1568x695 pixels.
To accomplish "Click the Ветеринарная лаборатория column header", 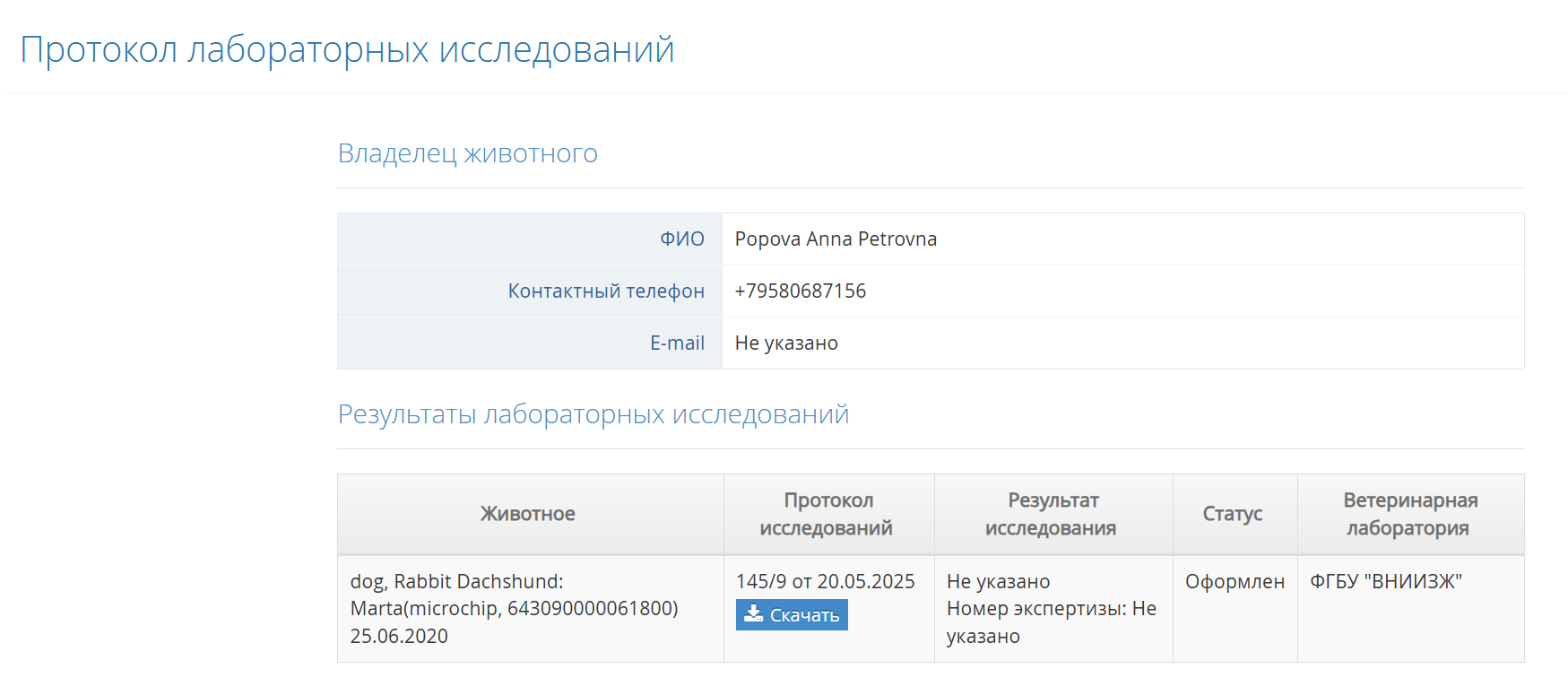I will tap(1409, 514).
